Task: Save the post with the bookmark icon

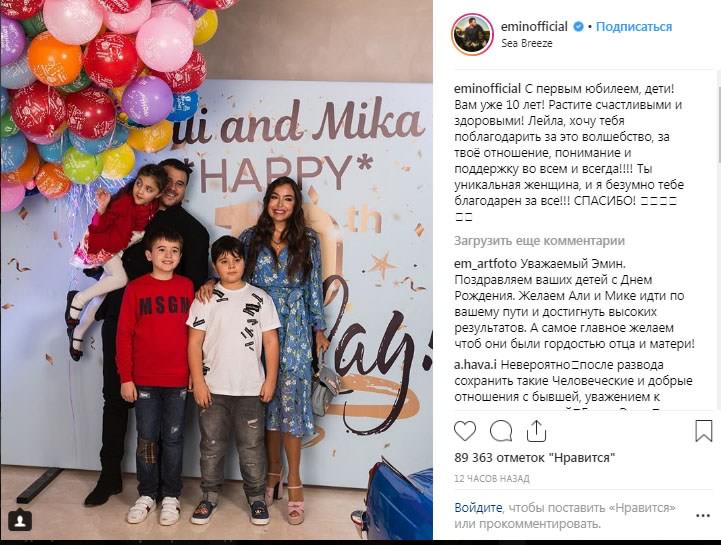Action: [x=704, y=431]
